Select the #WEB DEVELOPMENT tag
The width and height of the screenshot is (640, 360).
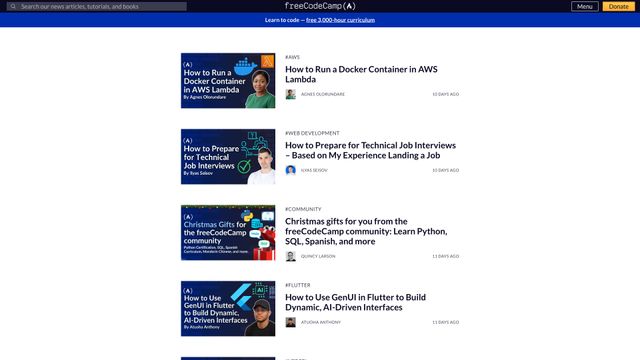(x=312, y=133)
